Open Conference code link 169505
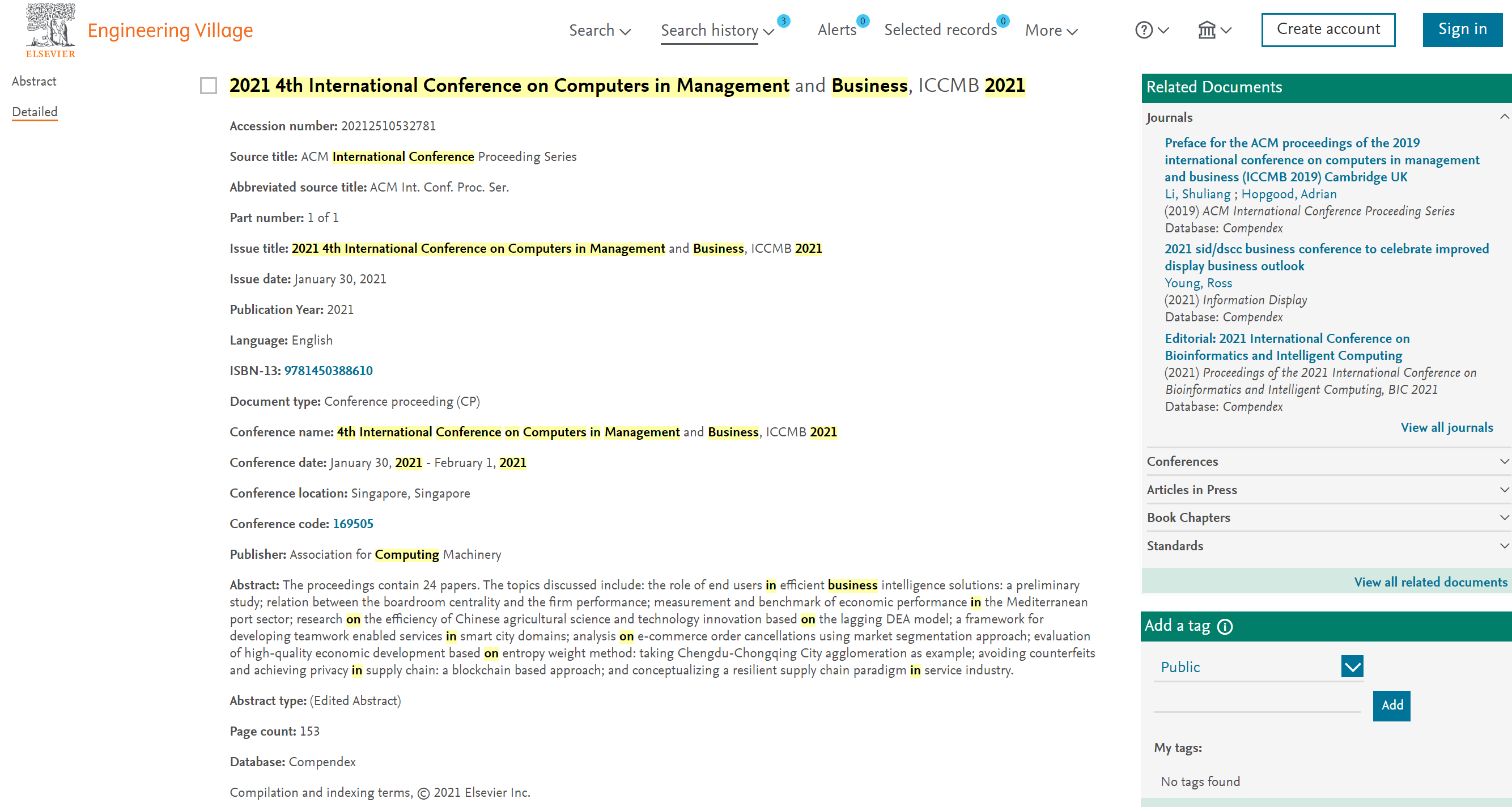The width and height of the screenshot is (1512, 807). point(352,524)
